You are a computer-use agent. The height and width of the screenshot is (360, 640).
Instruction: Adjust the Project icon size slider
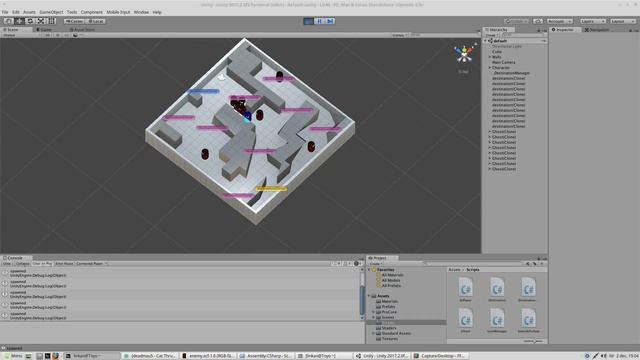click(534, 341)
